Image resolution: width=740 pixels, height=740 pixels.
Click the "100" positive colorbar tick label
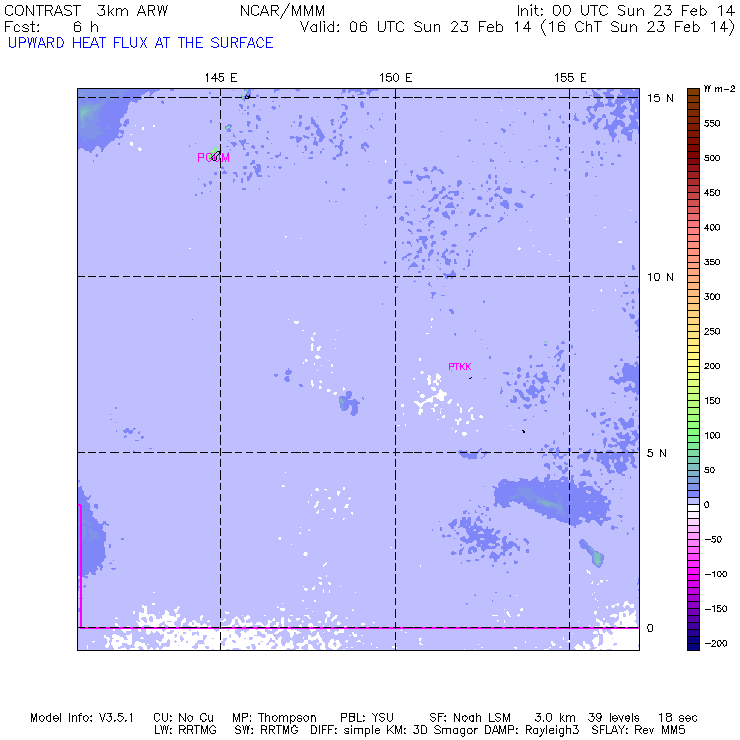(712, 436)
